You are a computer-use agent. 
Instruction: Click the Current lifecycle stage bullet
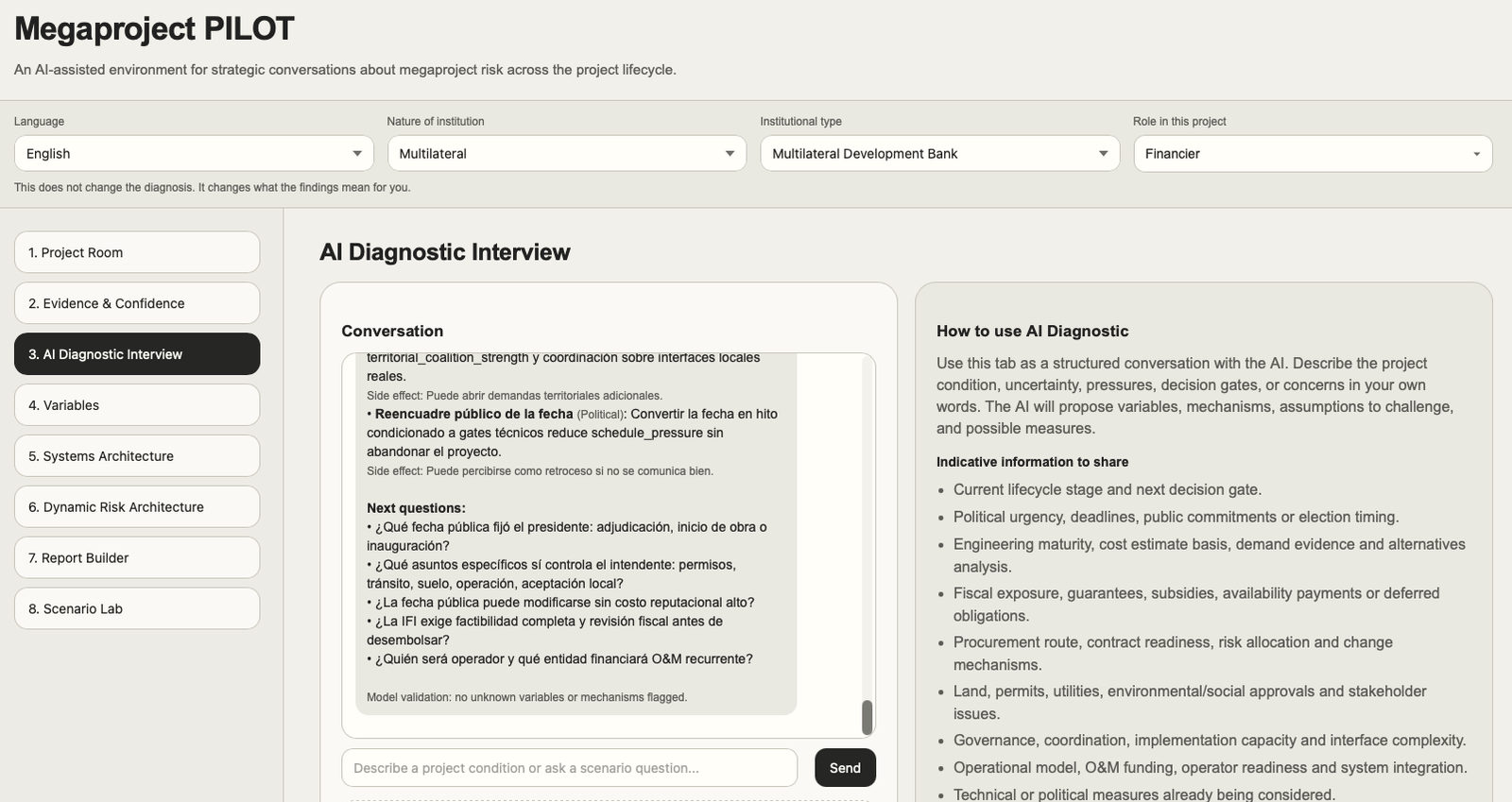tap(1107, 489)
